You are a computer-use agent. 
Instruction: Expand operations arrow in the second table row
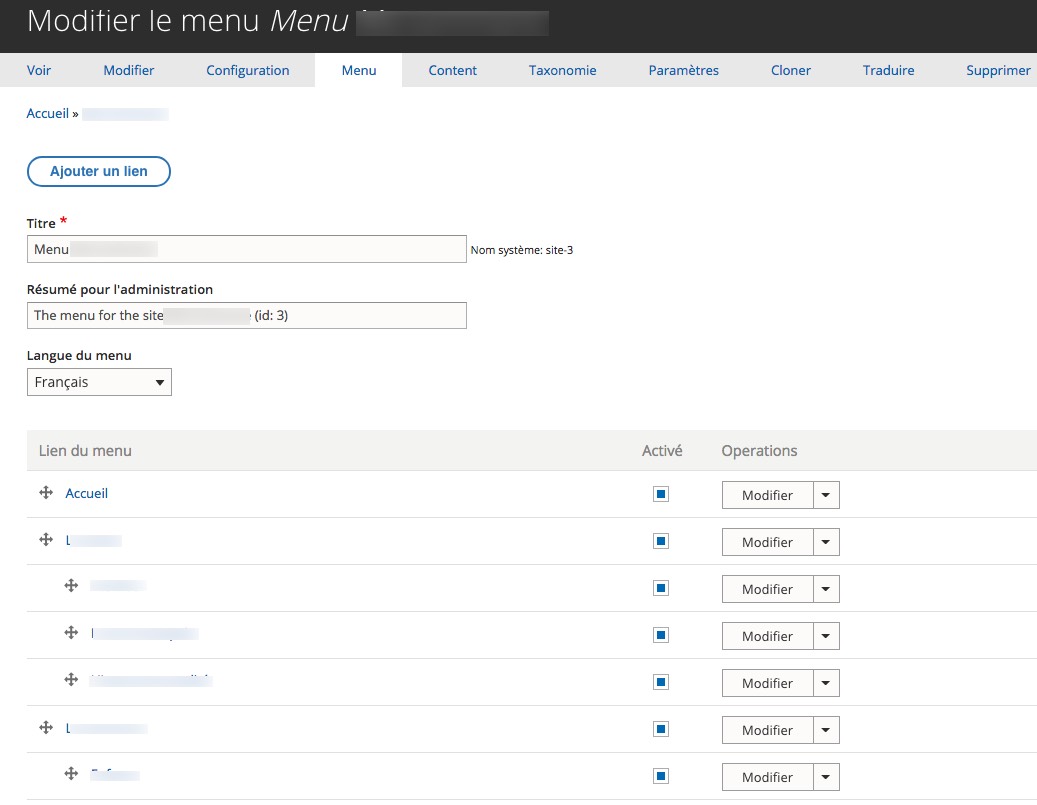point(826,542)
